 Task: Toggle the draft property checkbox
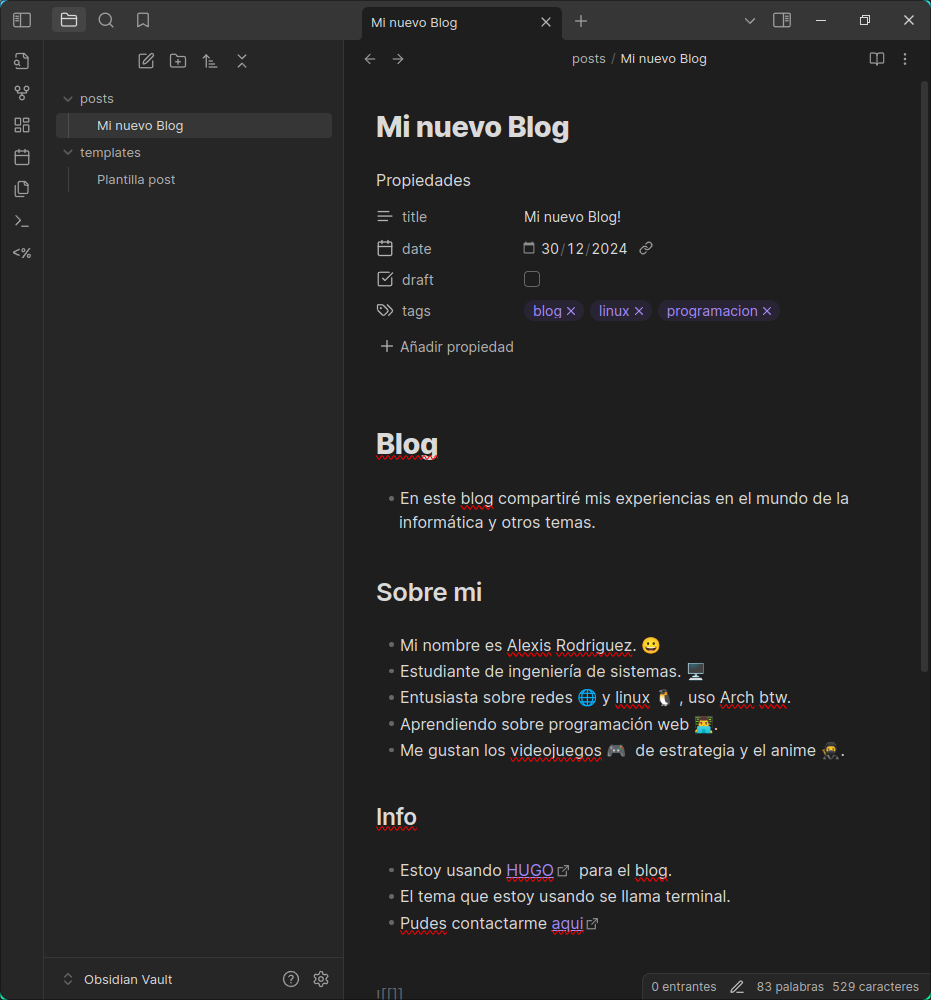pos(532,279)
